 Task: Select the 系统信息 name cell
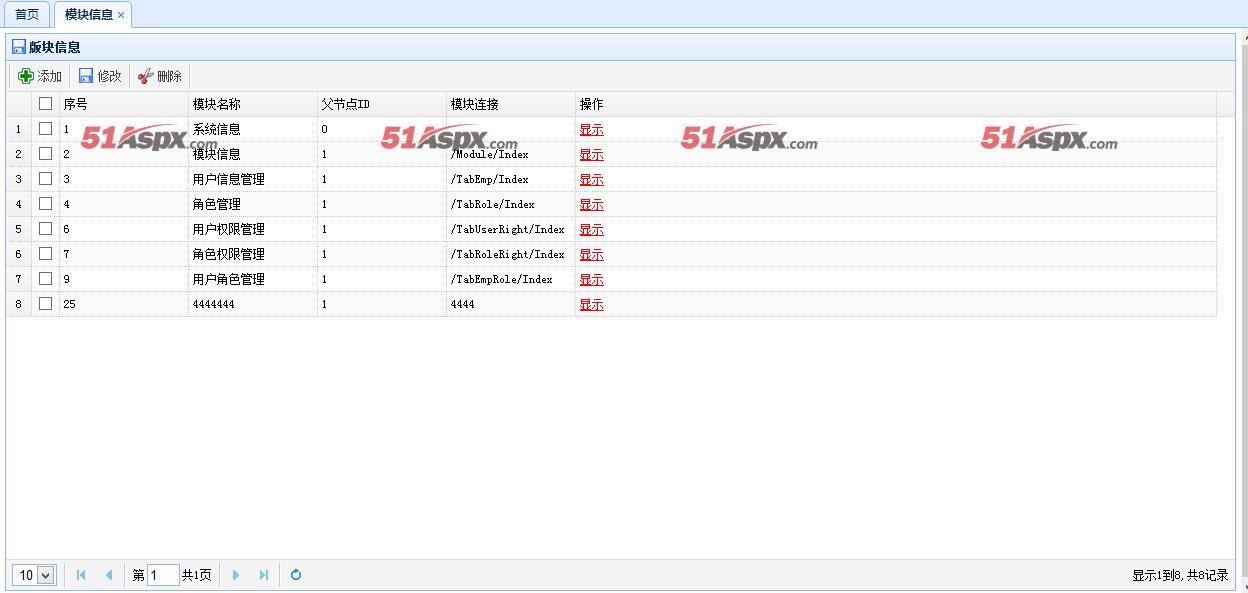point(253,129)
